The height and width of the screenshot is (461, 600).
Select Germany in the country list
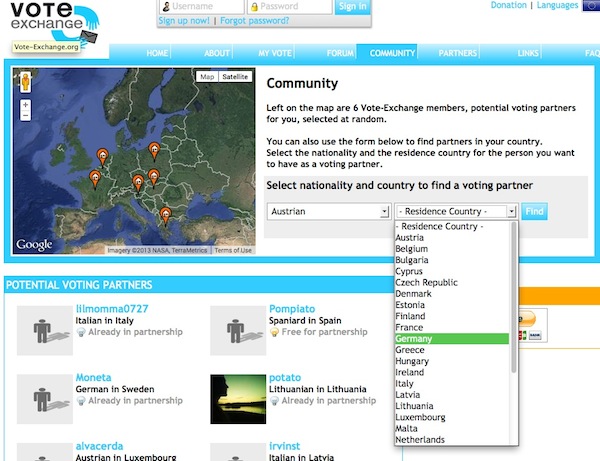pyautogui.click(x=452, y=339)
